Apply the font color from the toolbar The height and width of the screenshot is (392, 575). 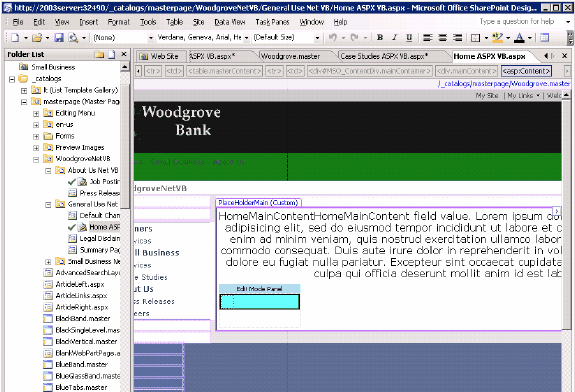click(519, 37)
